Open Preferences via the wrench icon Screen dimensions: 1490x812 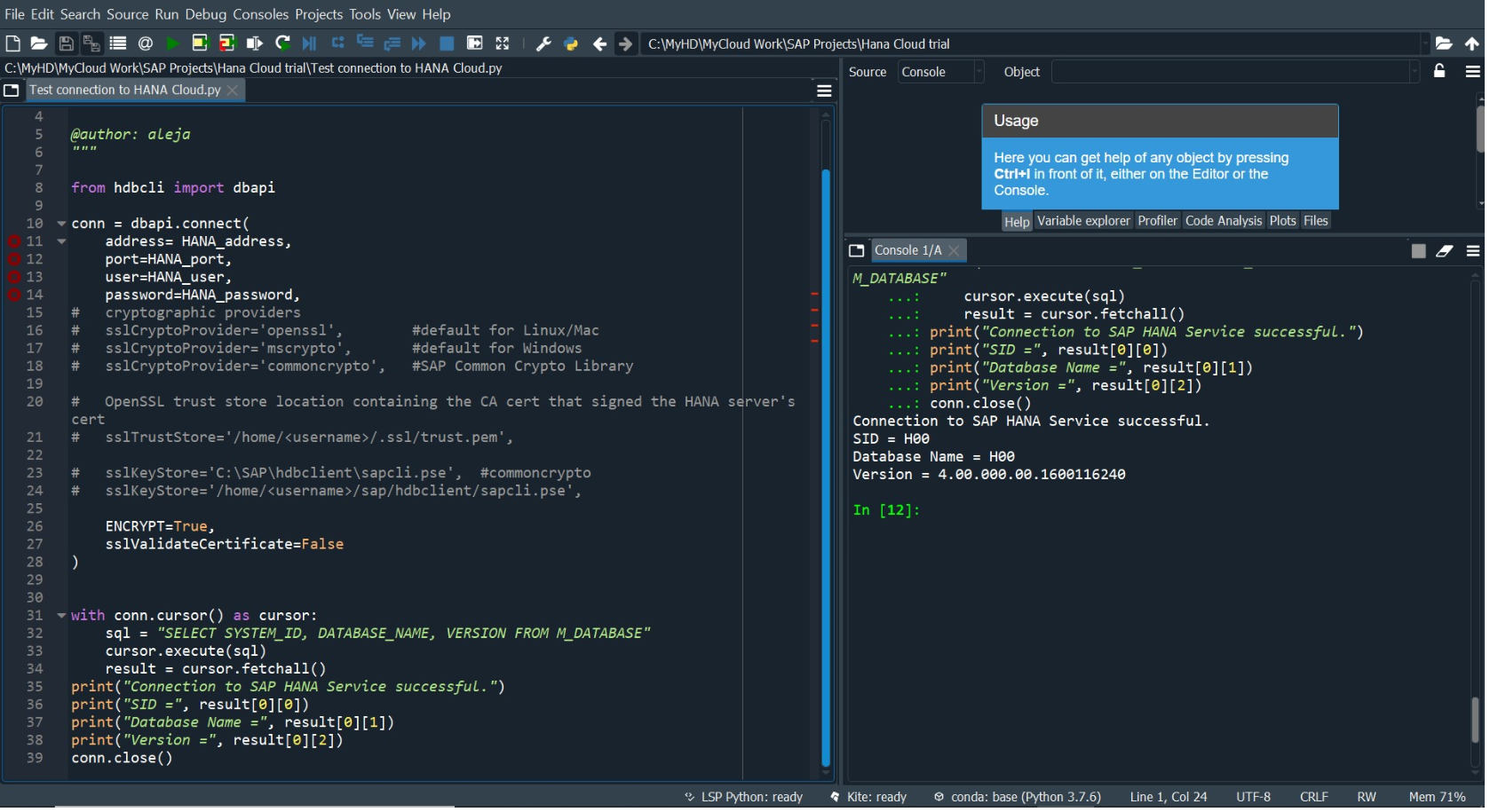(x=544, y=43)
